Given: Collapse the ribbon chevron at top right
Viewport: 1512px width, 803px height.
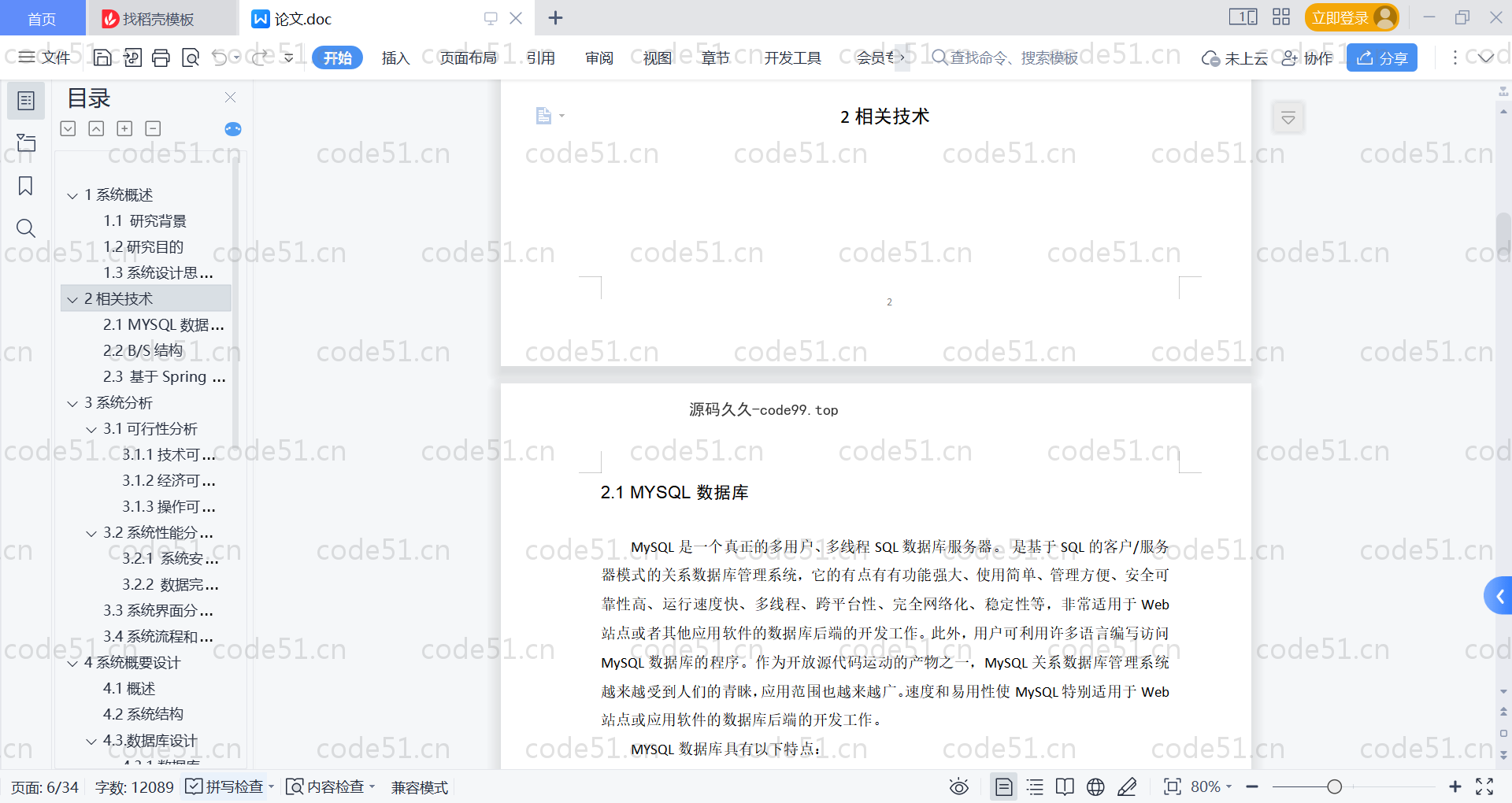Looking at the screenshot, I should (1486, 57).
